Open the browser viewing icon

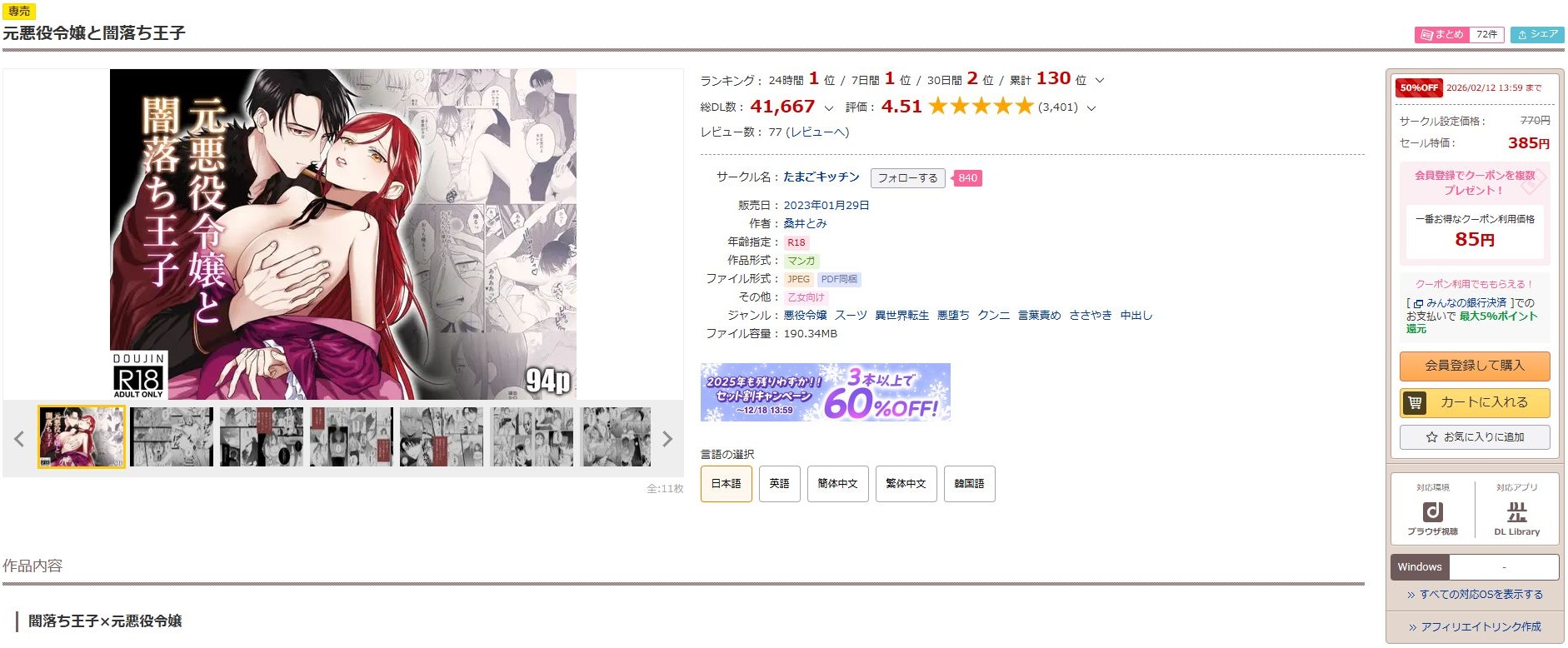(x=1432, y=511)
